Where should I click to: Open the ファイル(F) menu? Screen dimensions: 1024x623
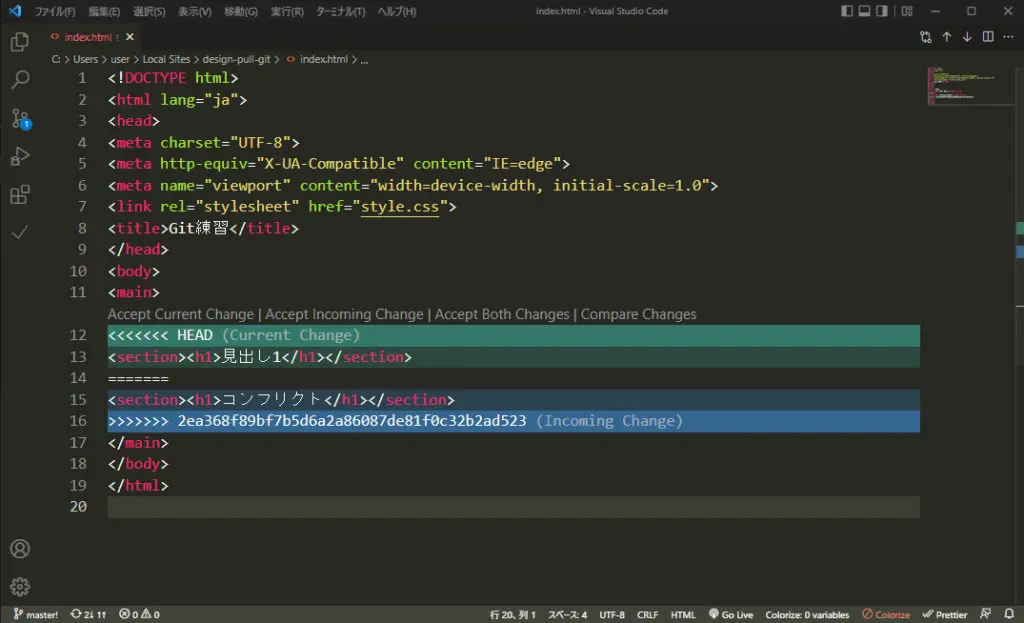(55, 11)
